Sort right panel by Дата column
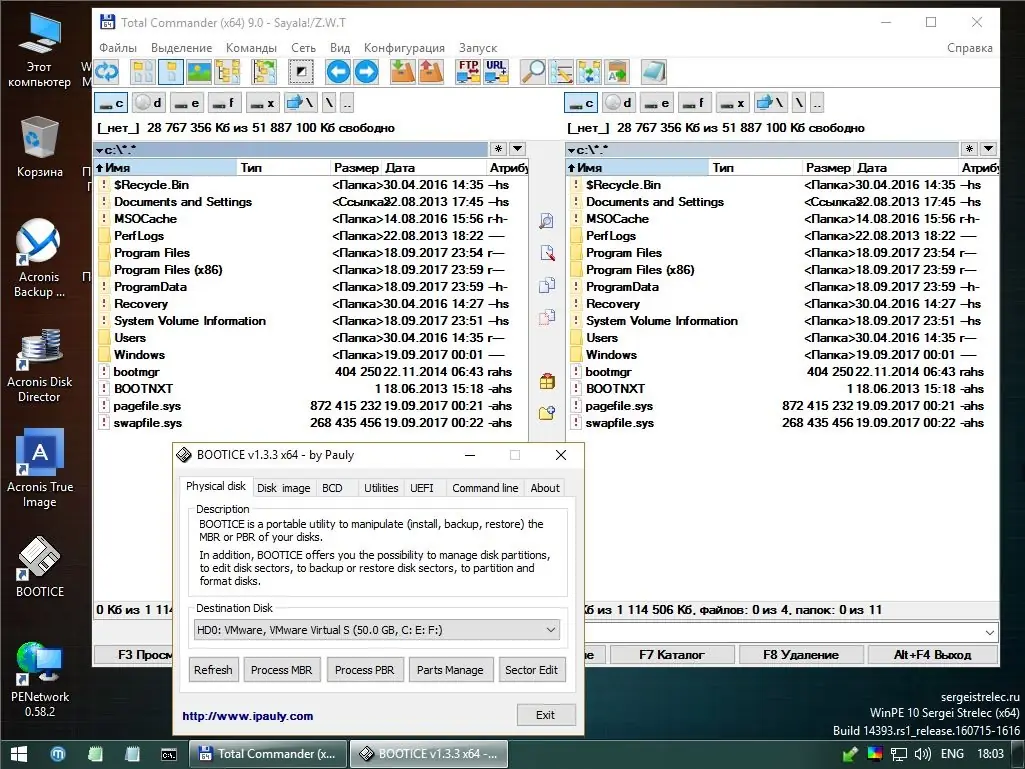Screen dimensions: 1025x769 point(907,168)
